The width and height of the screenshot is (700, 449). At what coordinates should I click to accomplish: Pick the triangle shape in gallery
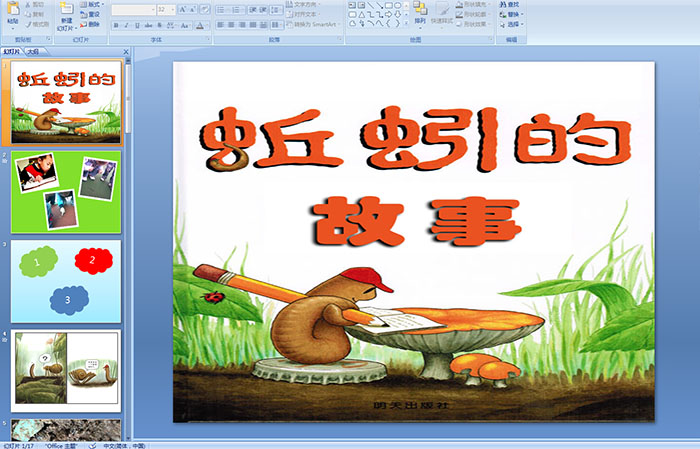pos(362,15)
